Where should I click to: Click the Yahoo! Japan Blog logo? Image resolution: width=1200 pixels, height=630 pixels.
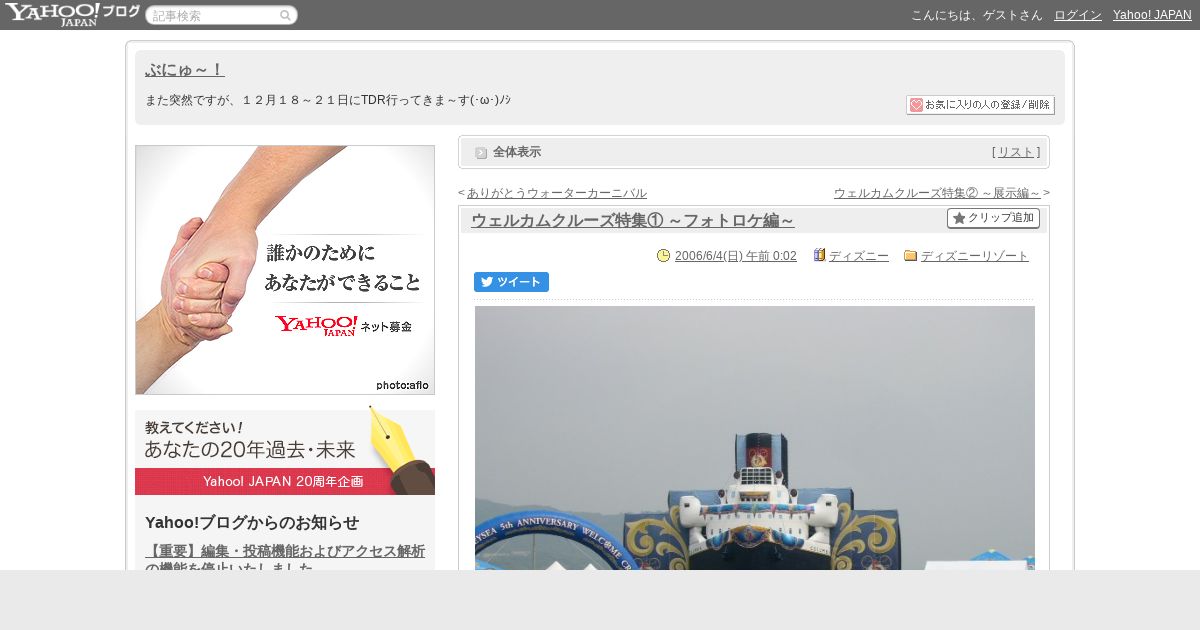click(x=72, y=14)
